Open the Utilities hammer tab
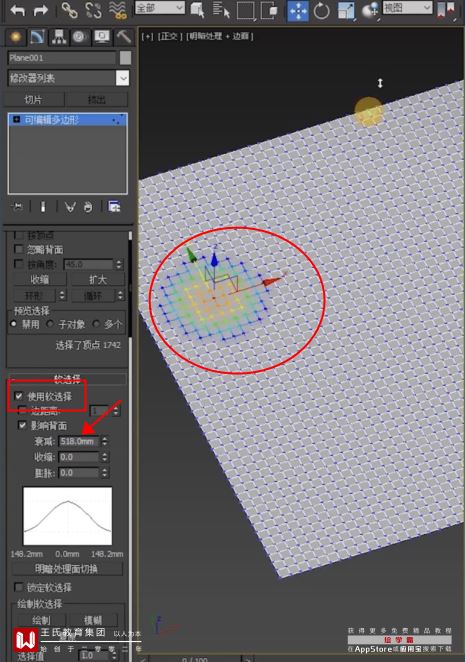The width and height of the screenshot is (465, 662). click(x=123, y=37)
